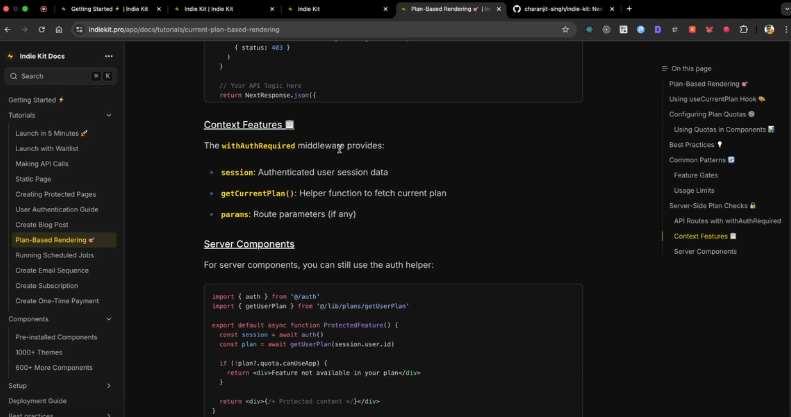
Task: Open Running Scheduled Jobs in sidebar
Action: point(54,255)
